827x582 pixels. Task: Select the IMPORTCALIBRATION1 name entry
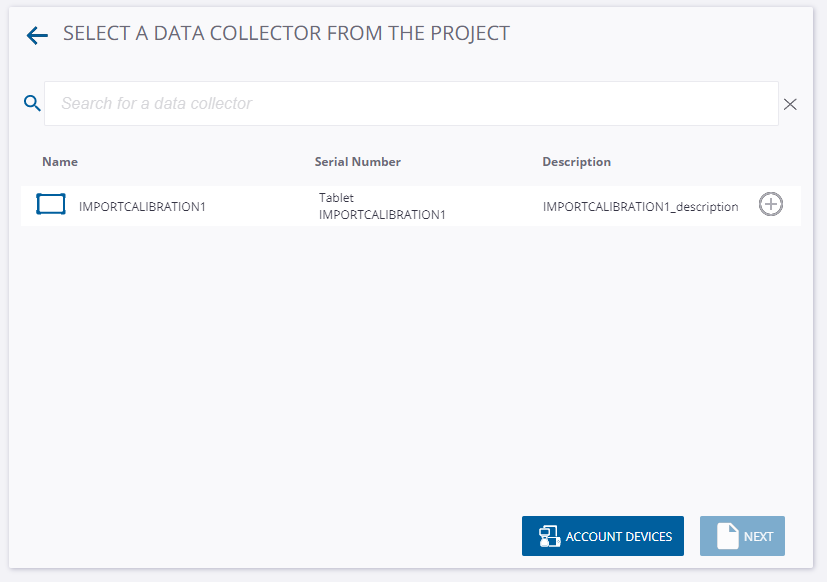tap(142, 206)
